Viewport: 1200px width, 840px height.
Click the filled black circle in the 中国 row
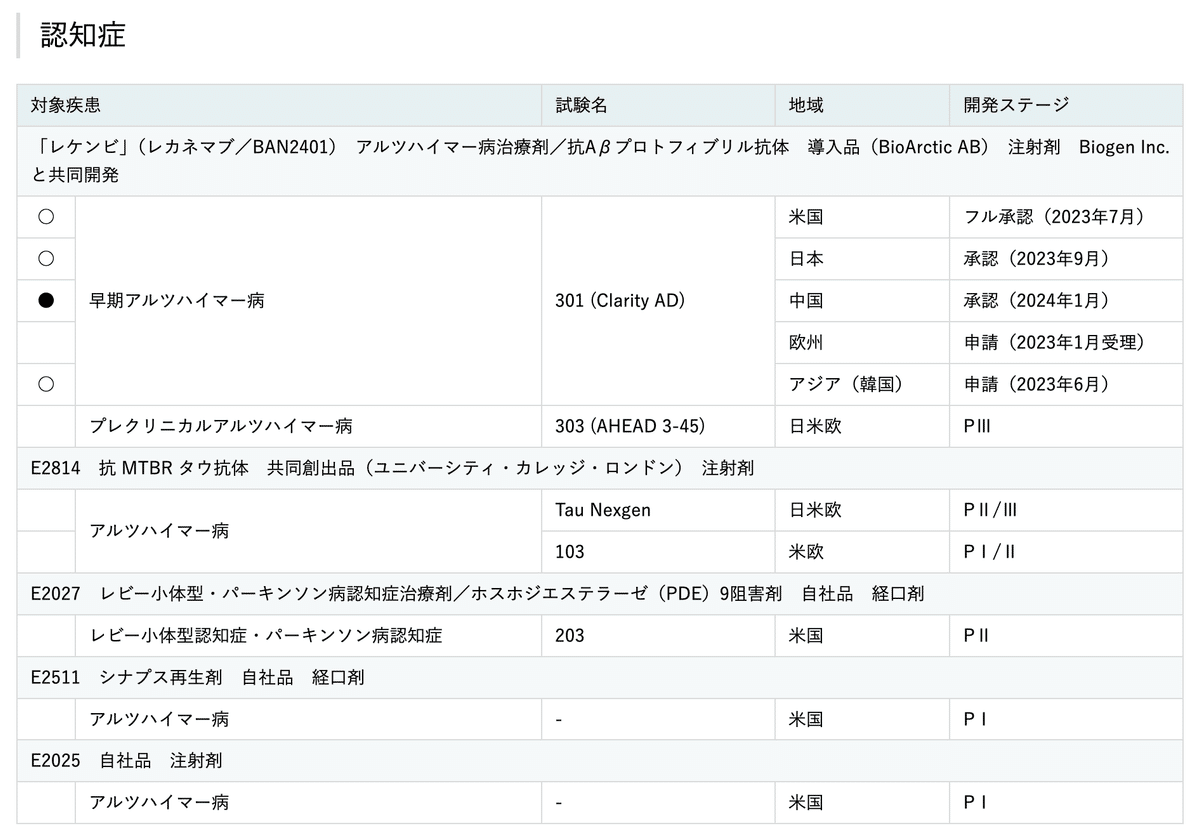[46, 301]
